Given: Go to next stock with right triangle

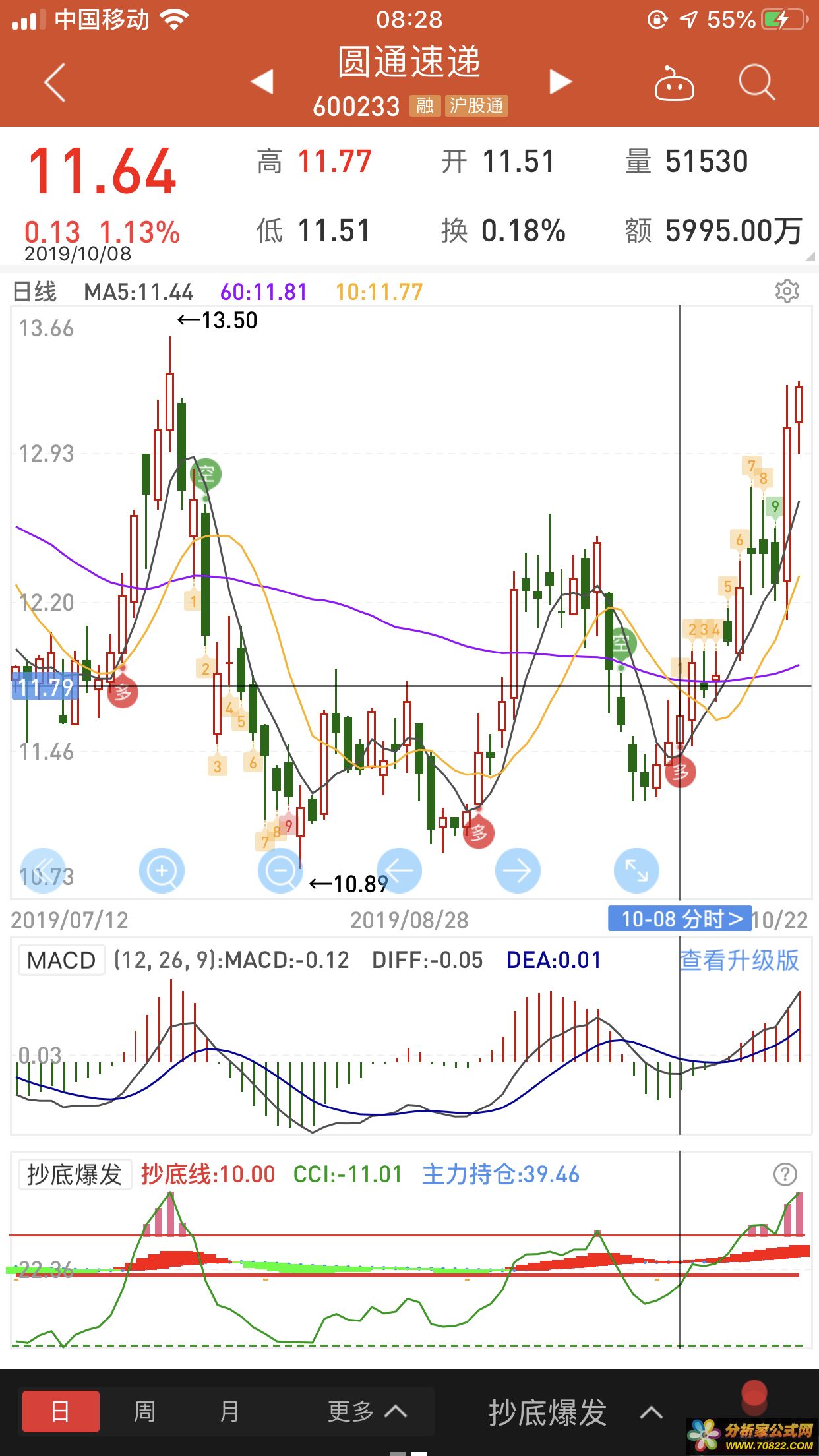Looking at the screenshot, I should [561, 82].
